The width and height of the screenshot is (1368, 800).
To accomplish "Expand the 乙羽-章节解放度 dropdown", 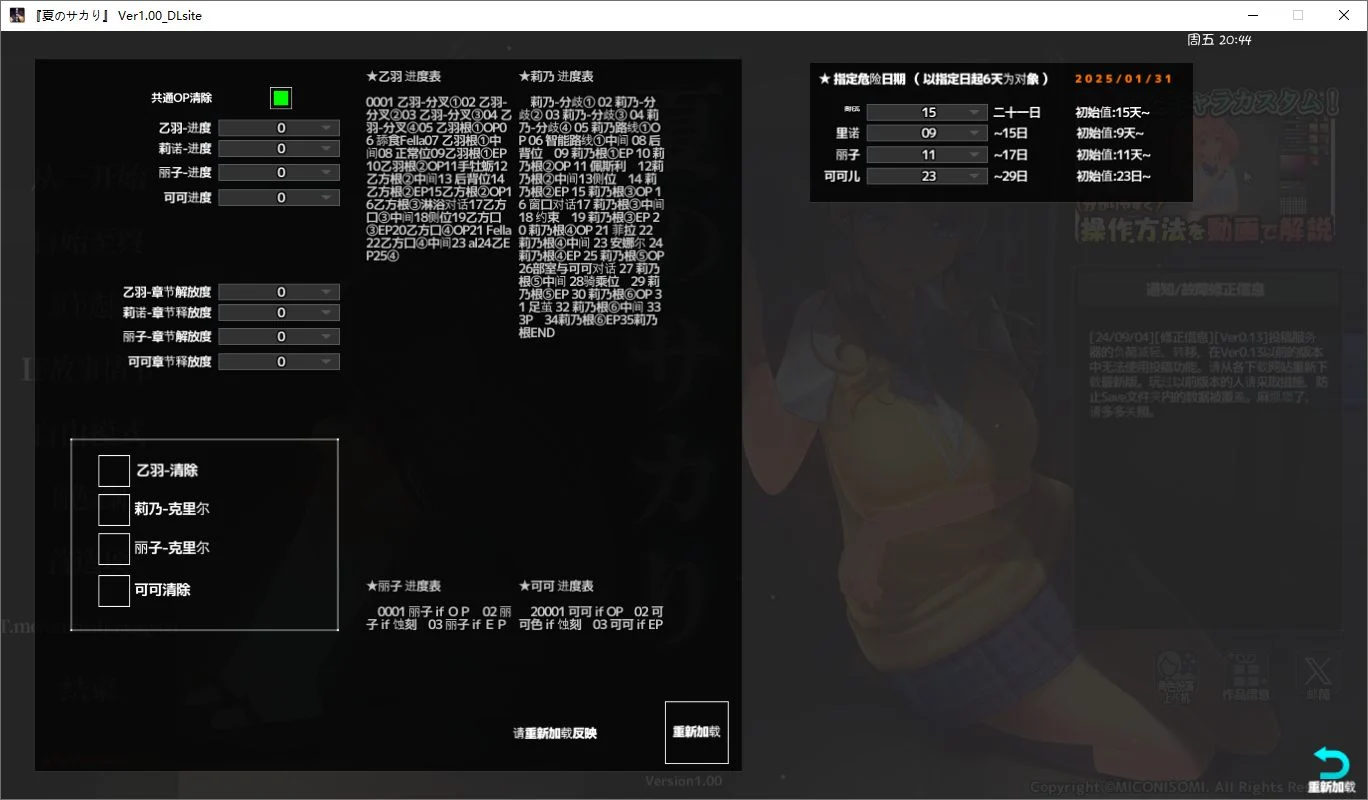I will (278, 291).
